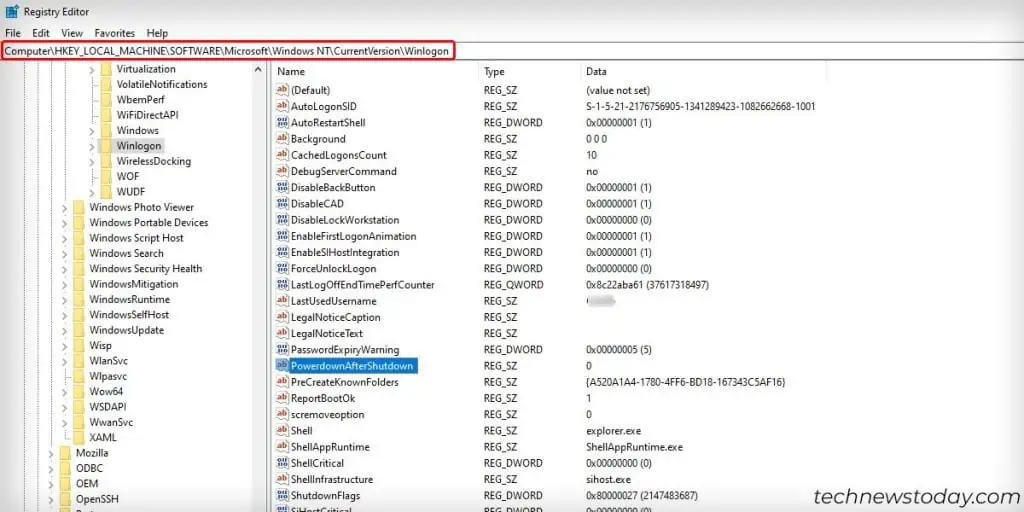
Task: Click the registry path address bar
Action: [x=512, y=51]
